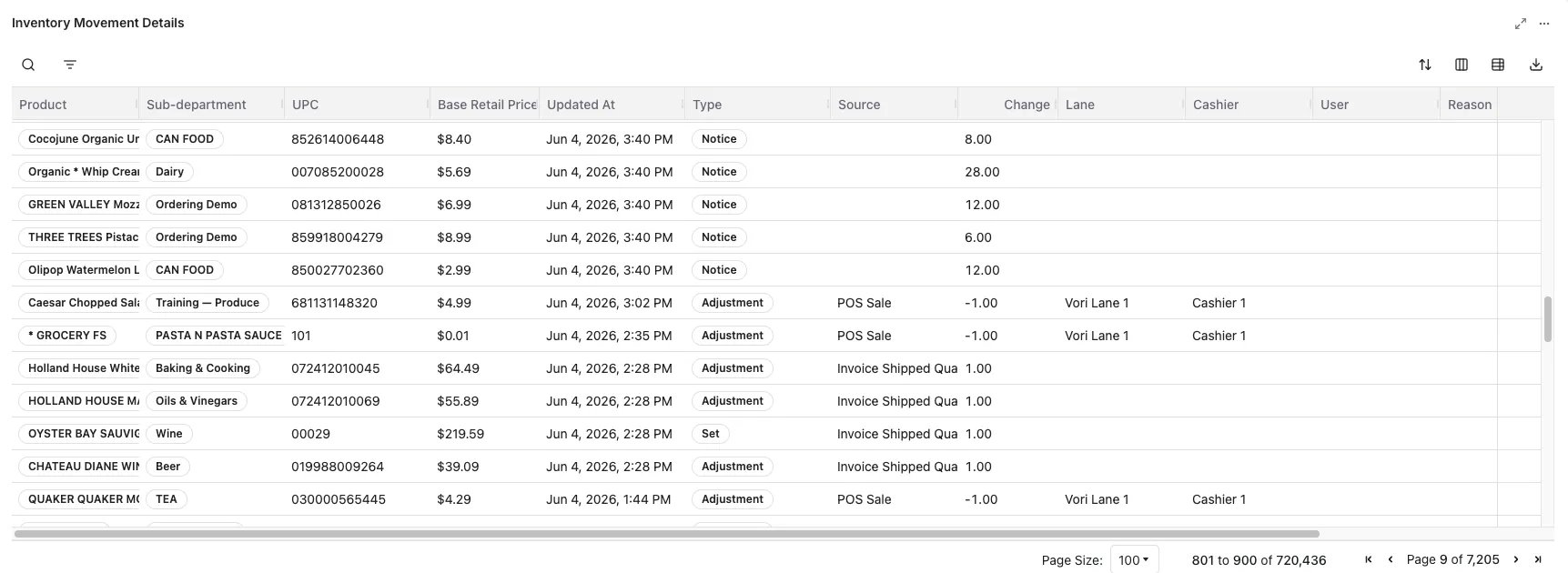Image resolution: width=1568 pixels, height=573 pixels.
Task: Click the Oils & Vinegars tag
Action: [197, 401]
